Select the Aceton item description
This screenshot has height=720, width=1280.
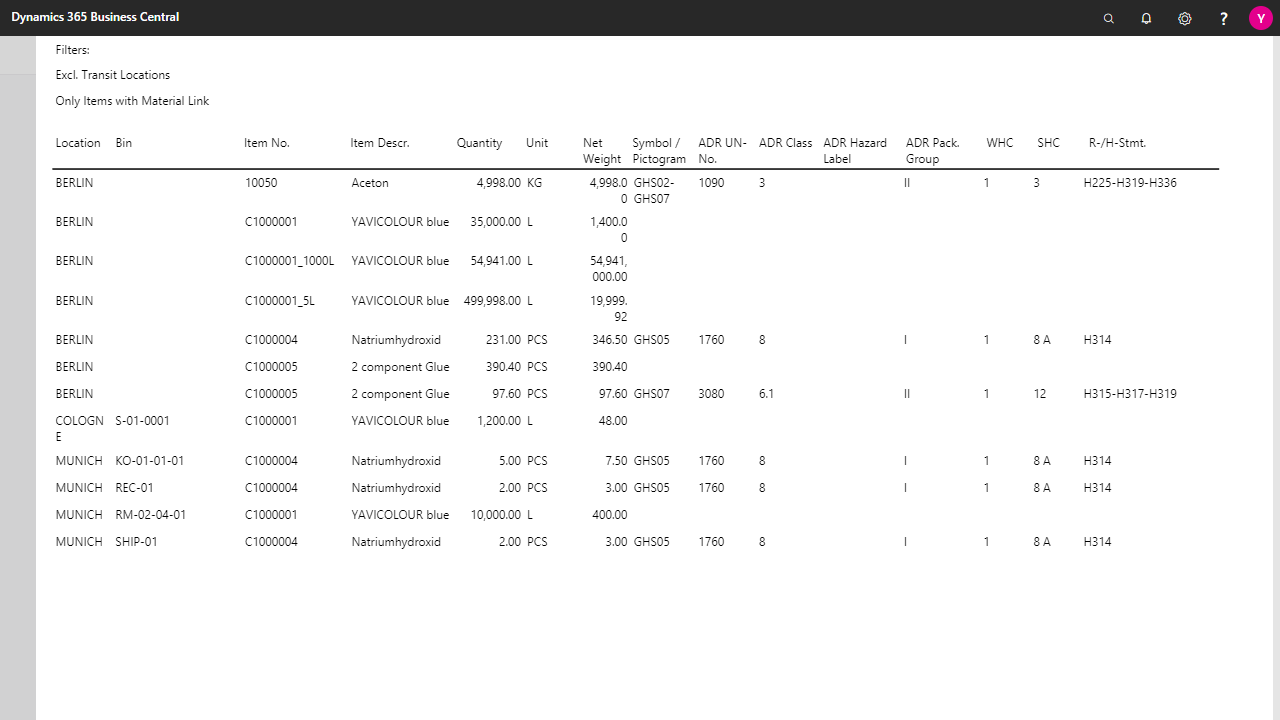click(x=370, y=183)
